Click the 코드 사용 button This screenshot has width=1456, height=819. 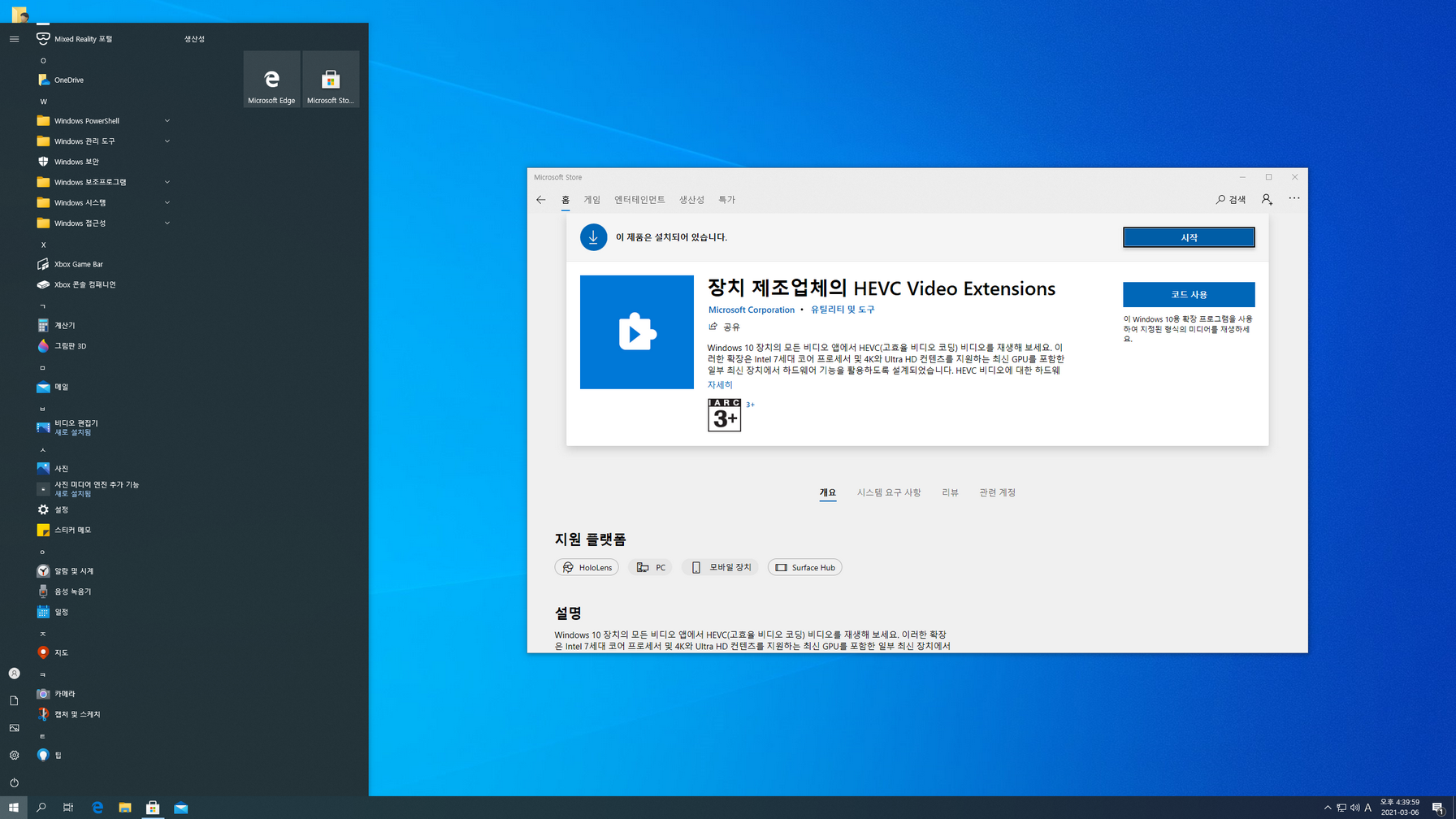point(1189,294)
